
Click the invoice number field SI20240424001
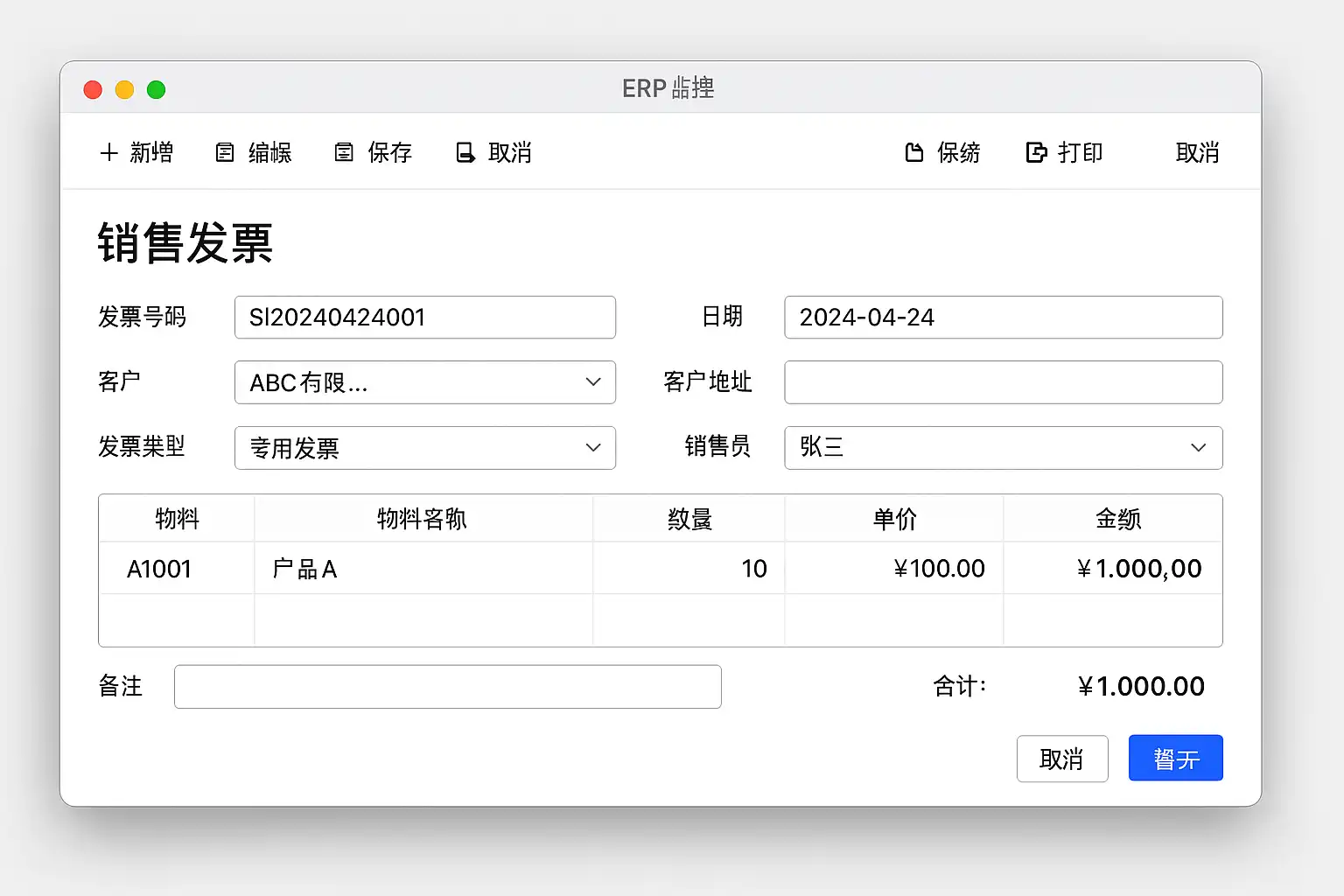point(424,318)
